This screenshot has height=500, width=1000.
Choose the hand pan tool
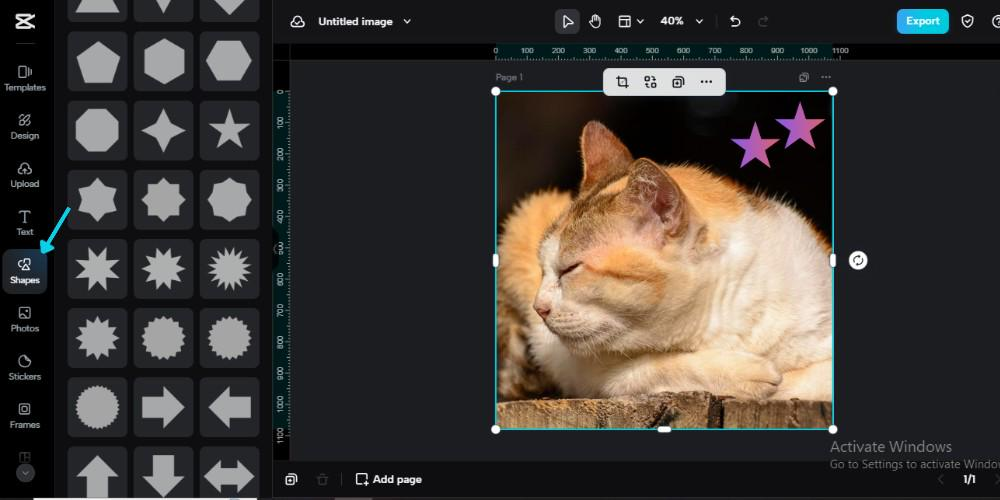coord(595,21)
